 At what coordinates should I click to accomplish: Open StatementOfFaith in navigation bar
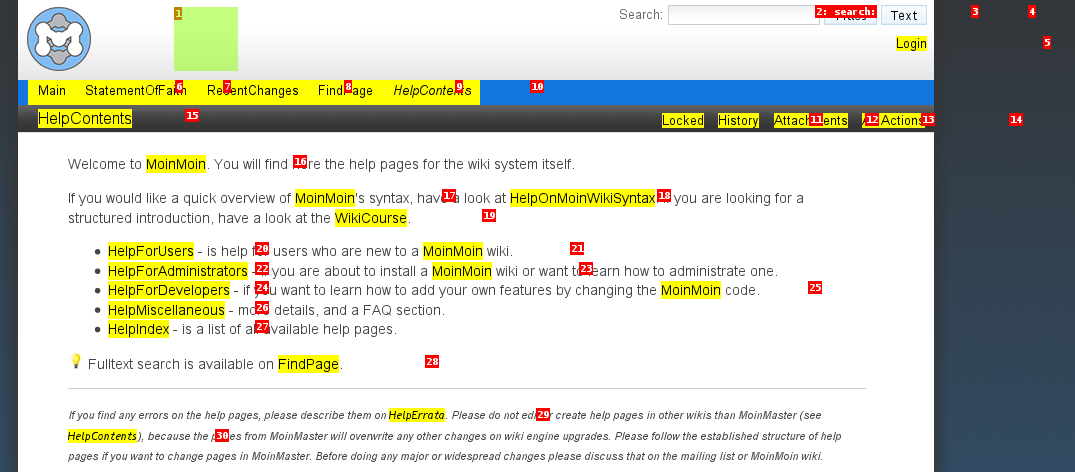[x=136, y=91]
